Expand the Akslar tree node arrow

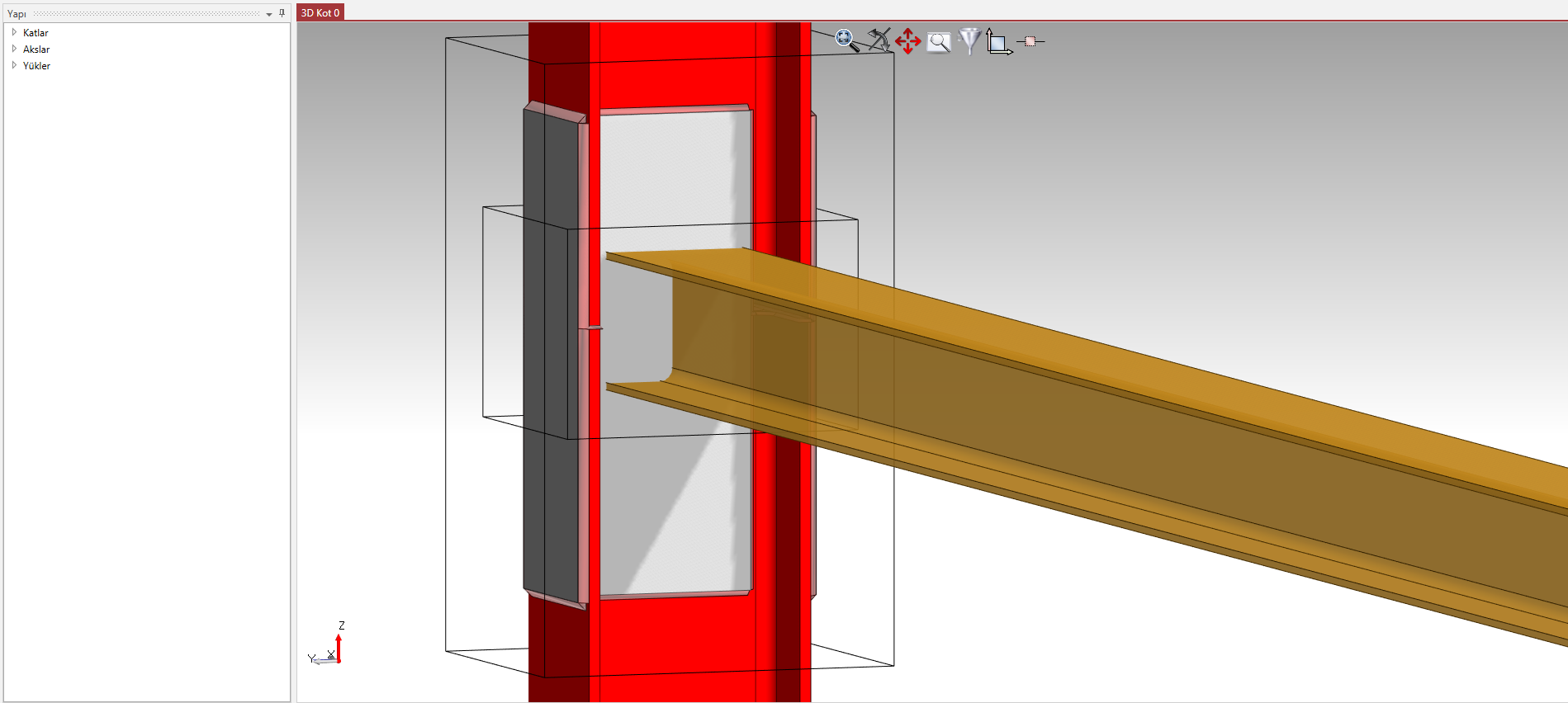pyautogui.click(x=14, y=49)
